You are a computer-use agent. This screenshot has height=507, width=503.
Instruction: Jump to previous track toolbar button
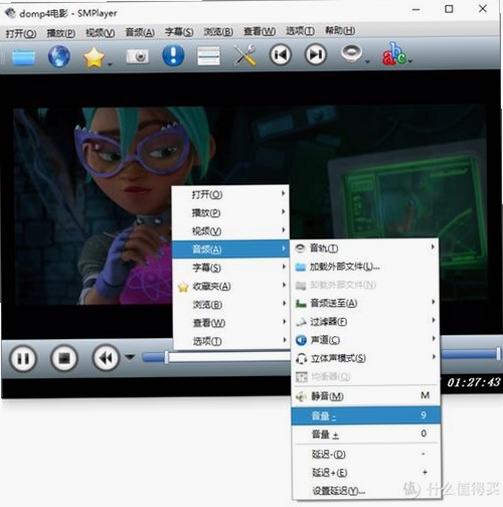click(x=280, y=55)
